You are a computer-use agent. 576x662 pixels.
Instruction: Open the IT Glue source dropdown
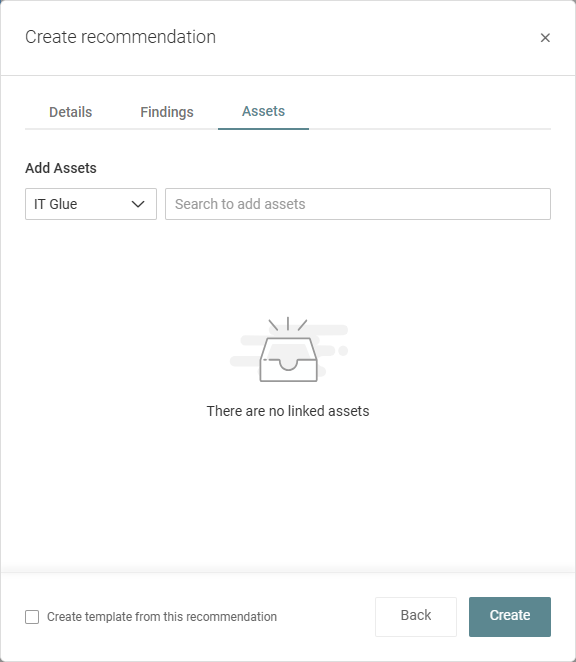point(91,204)
